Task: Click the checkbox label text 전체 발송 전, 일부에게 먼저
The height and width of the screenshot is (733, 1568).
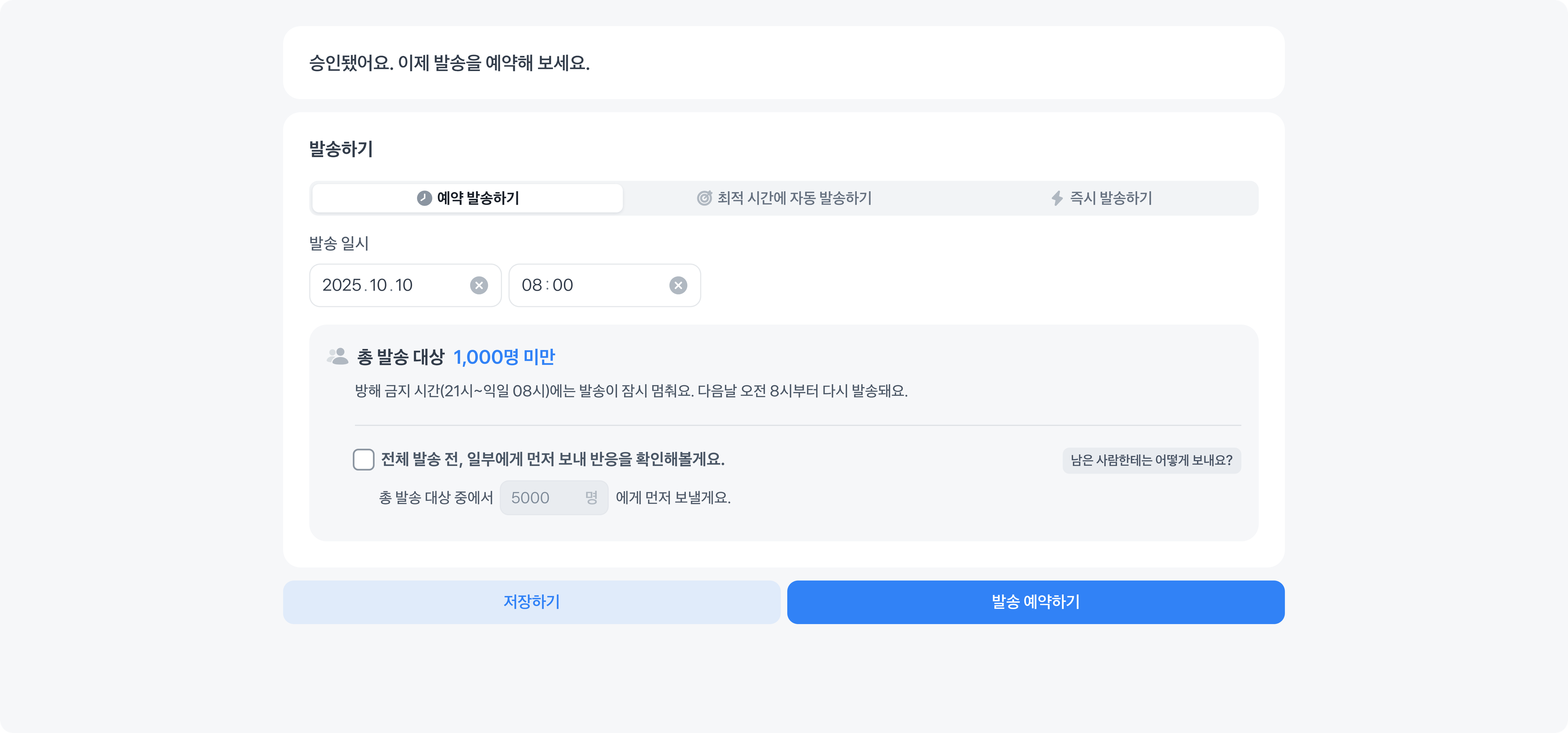Action: click(x=552, y=460)
